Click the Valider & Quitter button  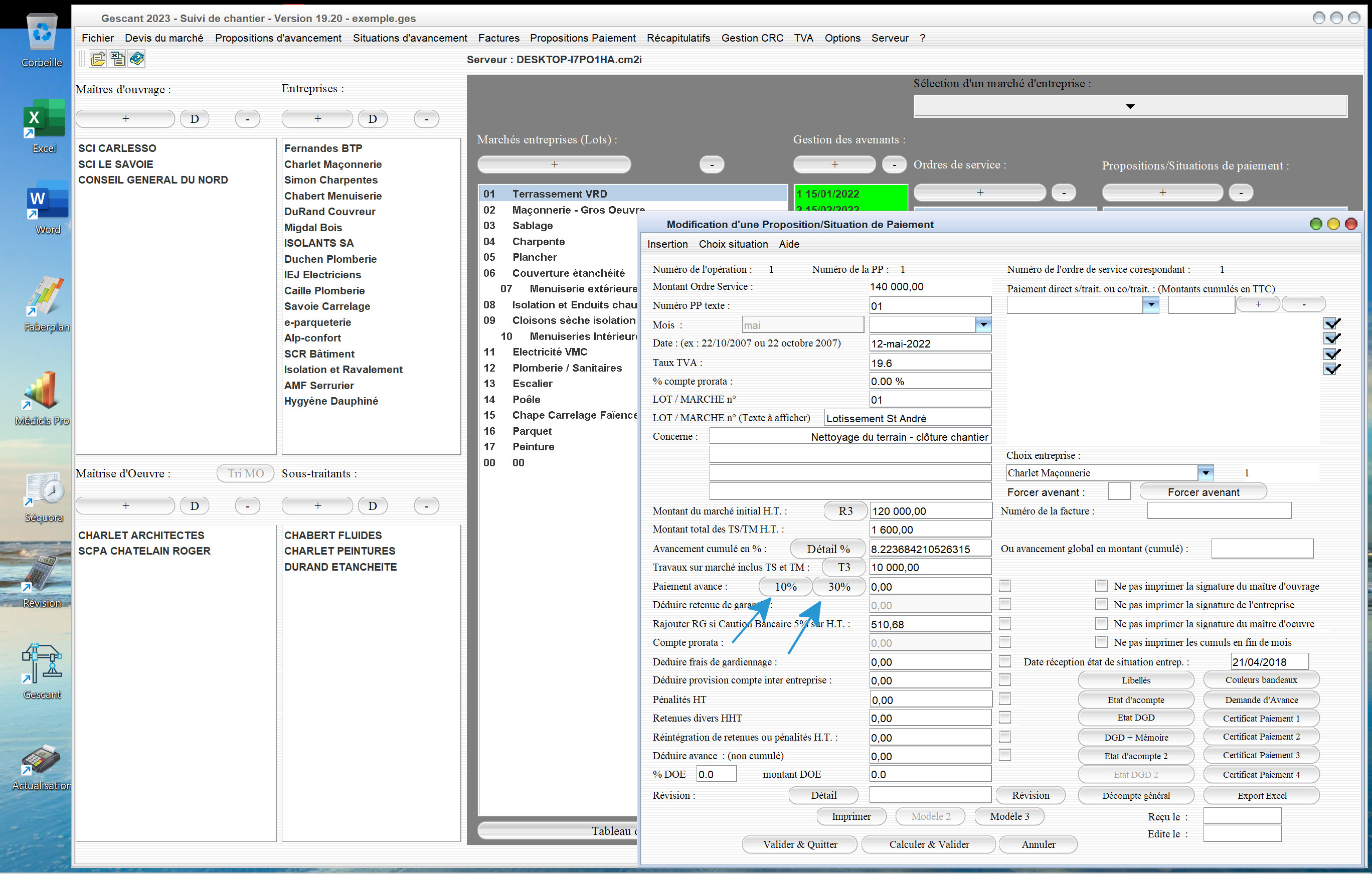(800, 844)
